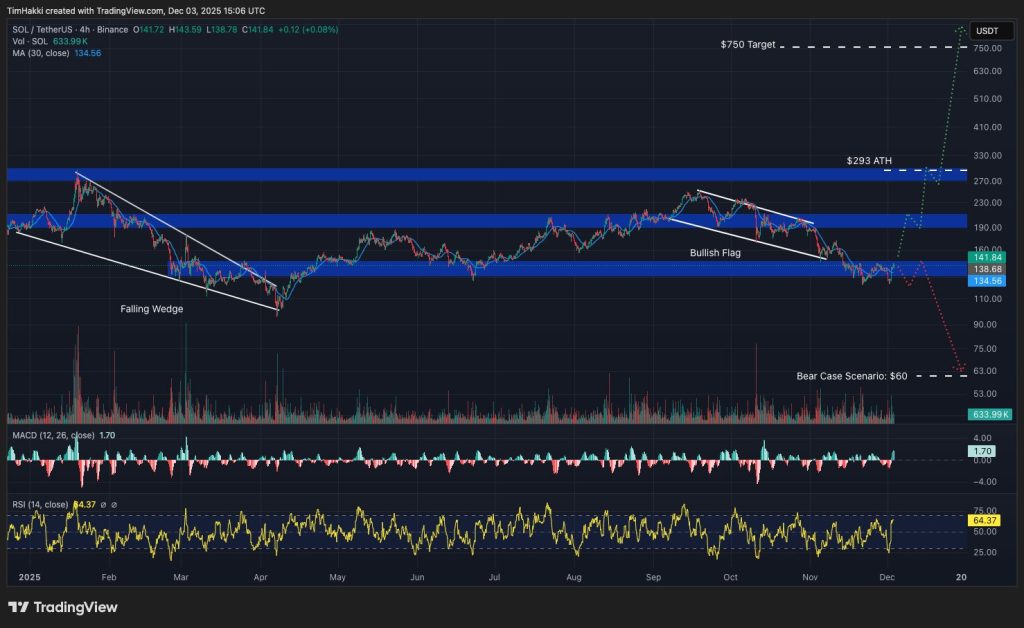Click the May marker on the time axis
This screenshot has width=1024, height=628.
tap(338, 577)
